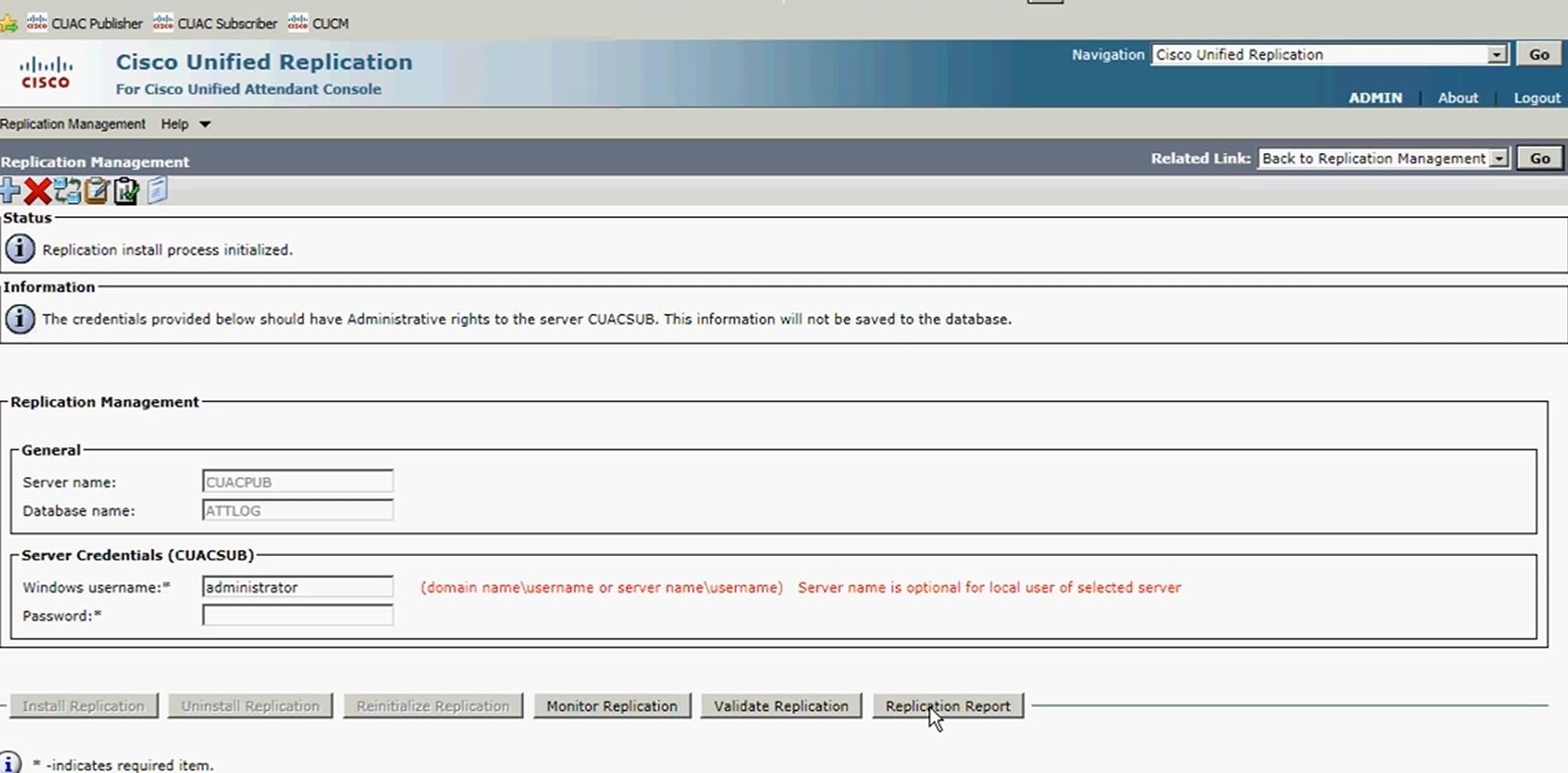Click the 'Navigation' label in the header
The height and width of the screenshot is (773, 1568).
(x=1108, y=54)
